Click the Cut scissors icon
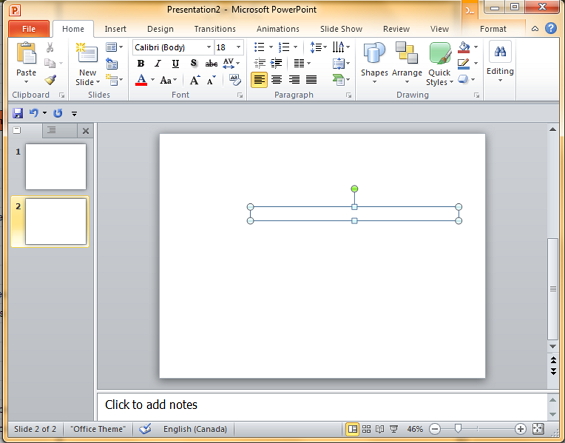This screenshot has width=565, height=443. [x=50, y=47]
